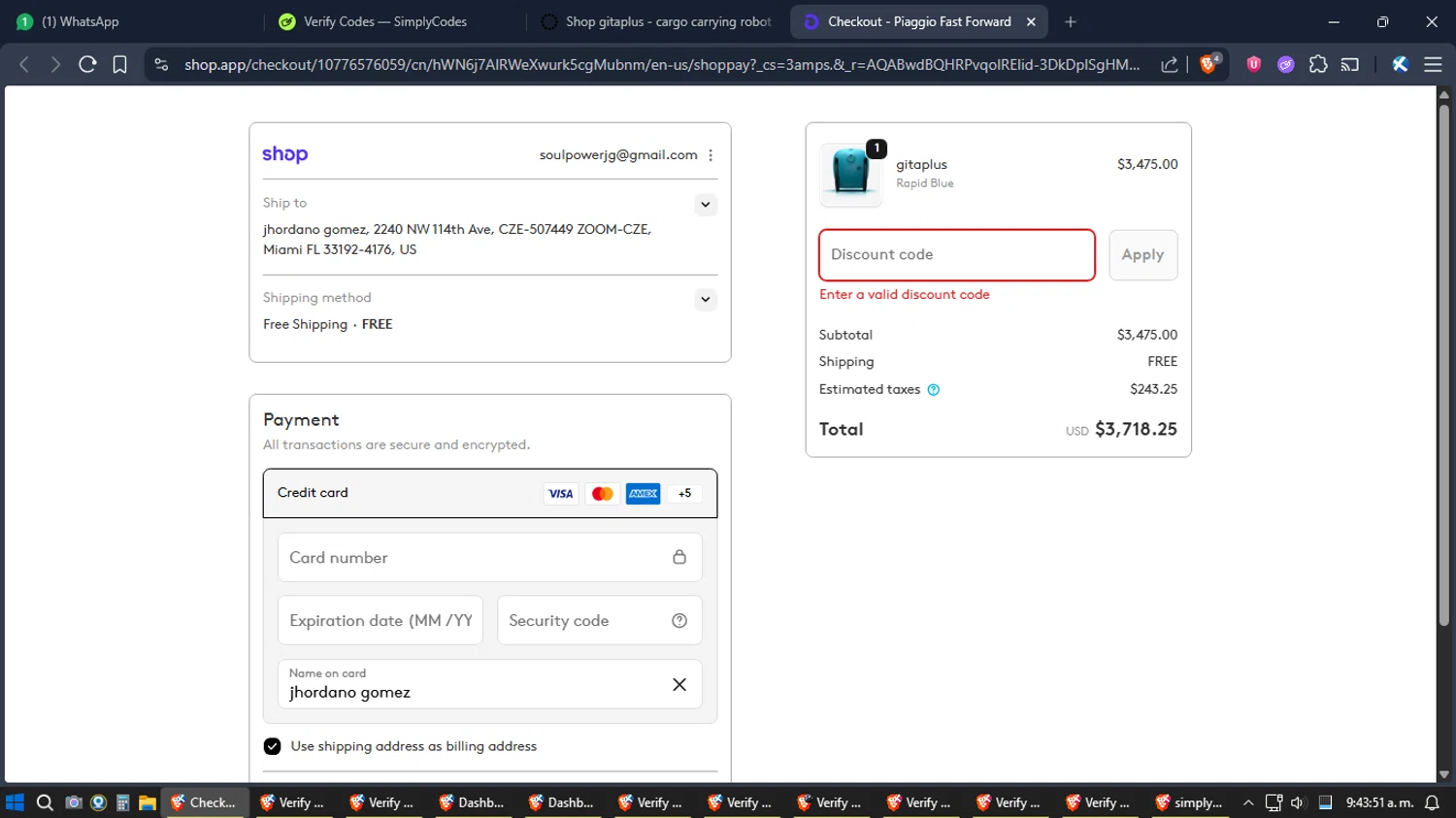
Task: Show the +5 more card types
Action: coord(684,494)
